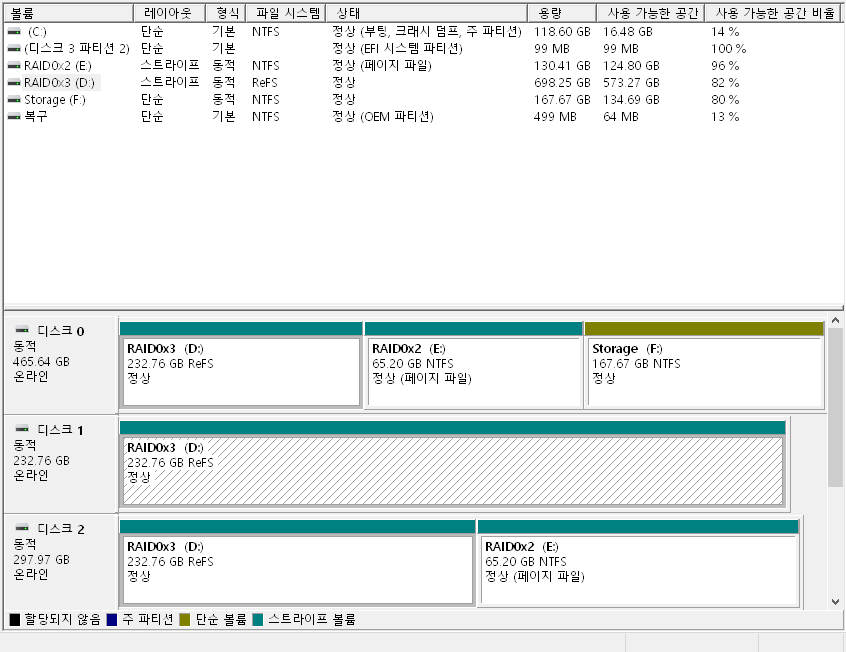The image size is (846, 652).
Task: Select the Storage (F:) partition on 디스크 0
Action: [704, 372]
